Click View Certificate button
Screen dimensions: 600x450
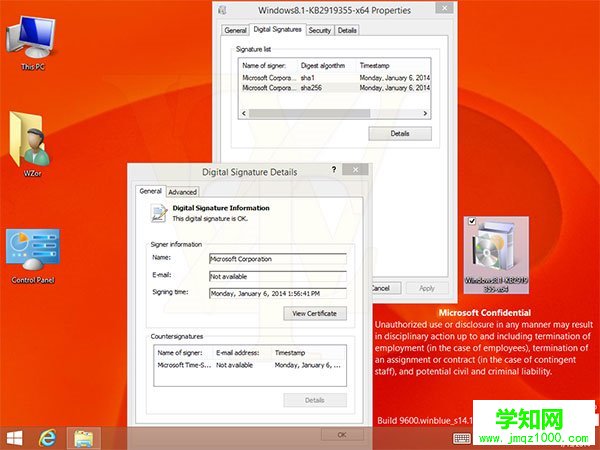pos(315,313)
